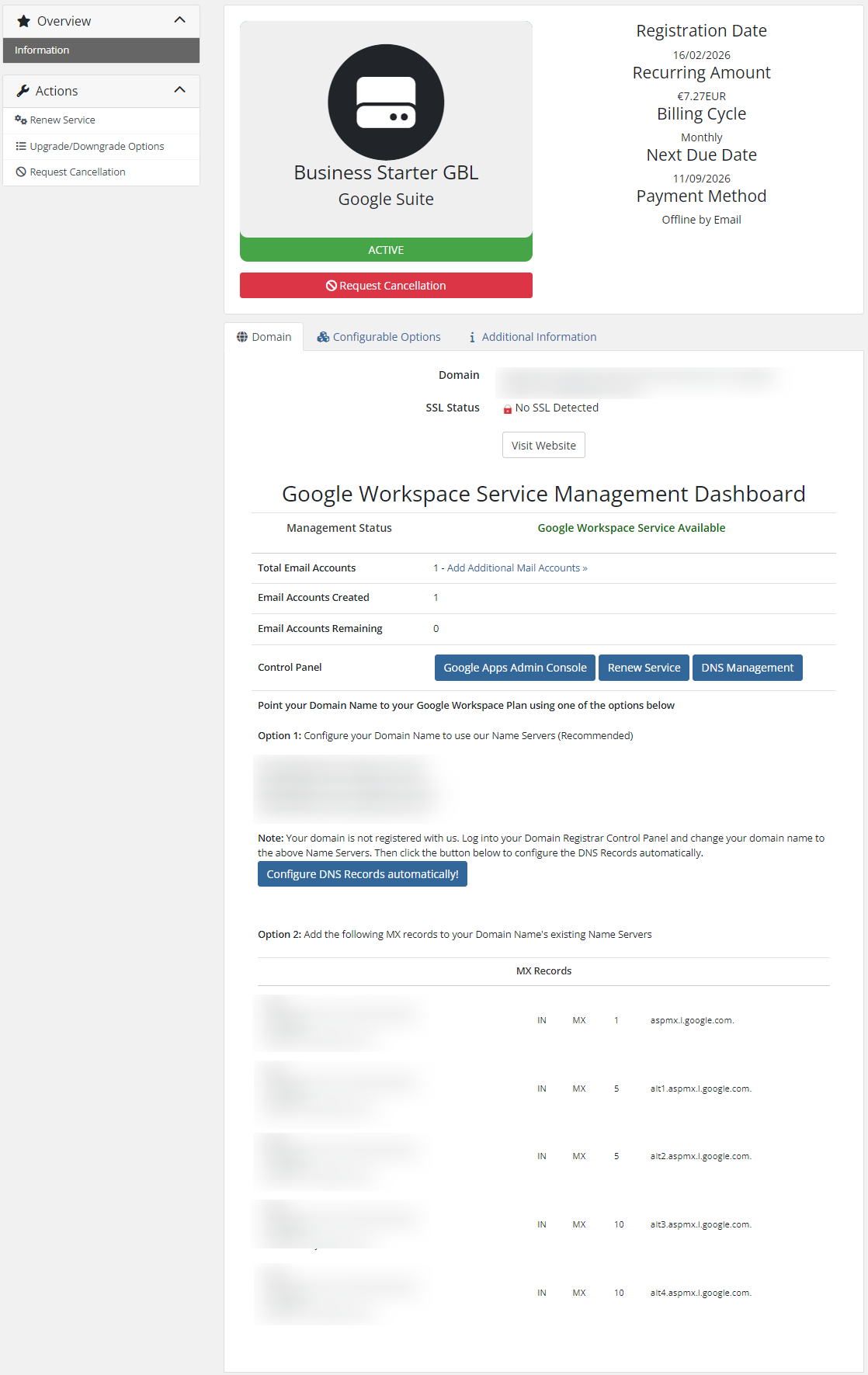Click the alt2.aspmx.l.google.com. record
The image size is (868, 1375).
tap(700, 1156)
